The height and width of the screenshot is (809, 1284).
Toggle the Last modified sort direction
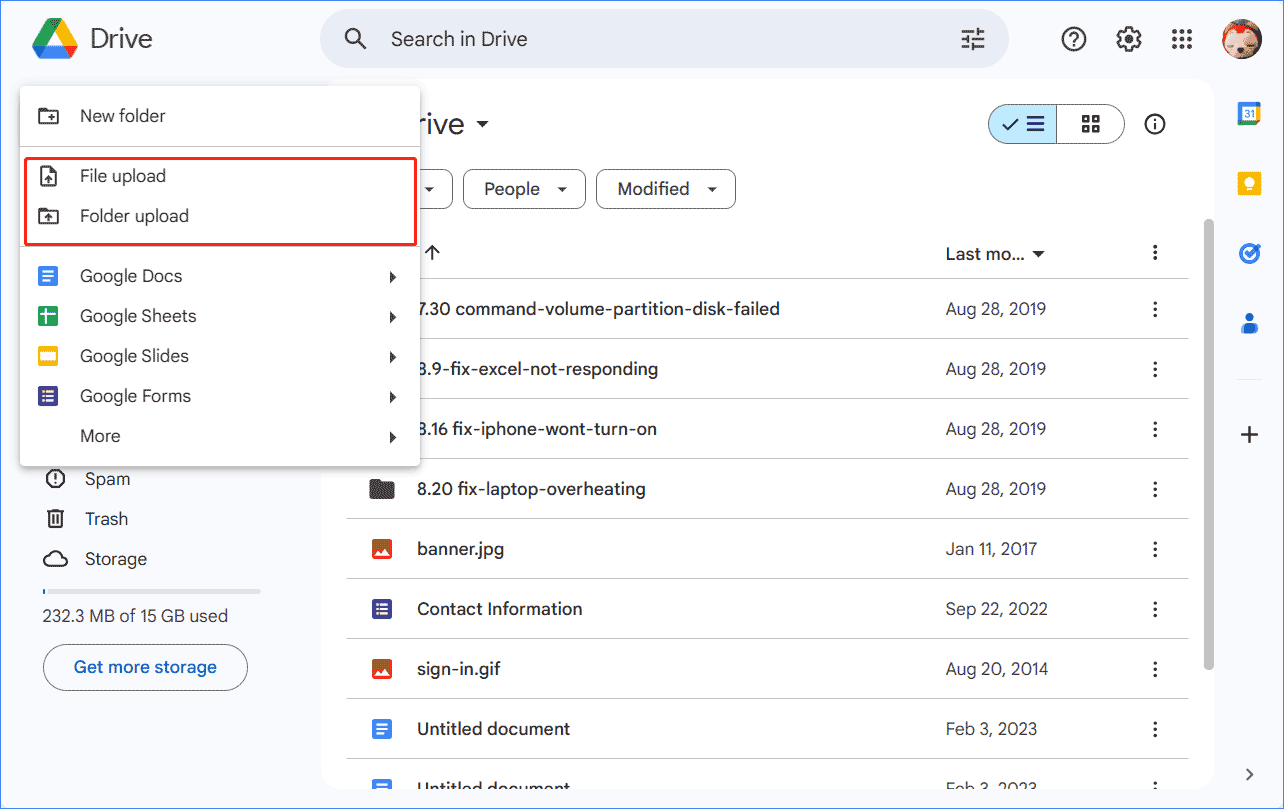996,253
